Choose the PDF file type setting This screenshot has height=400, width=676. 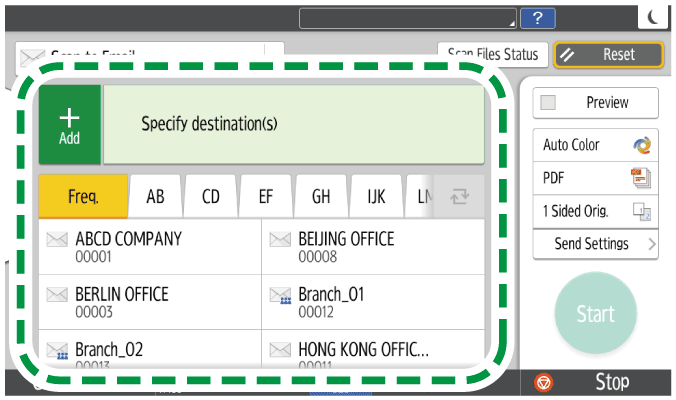point(595,177)
